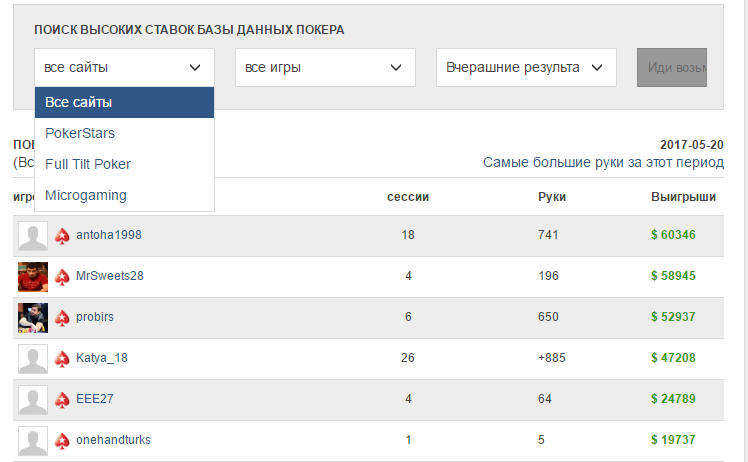The height and width of the screenshot is (462, 748).
Task: Click PokerStars icon beside MrSweets28
Action: [63, 276]
